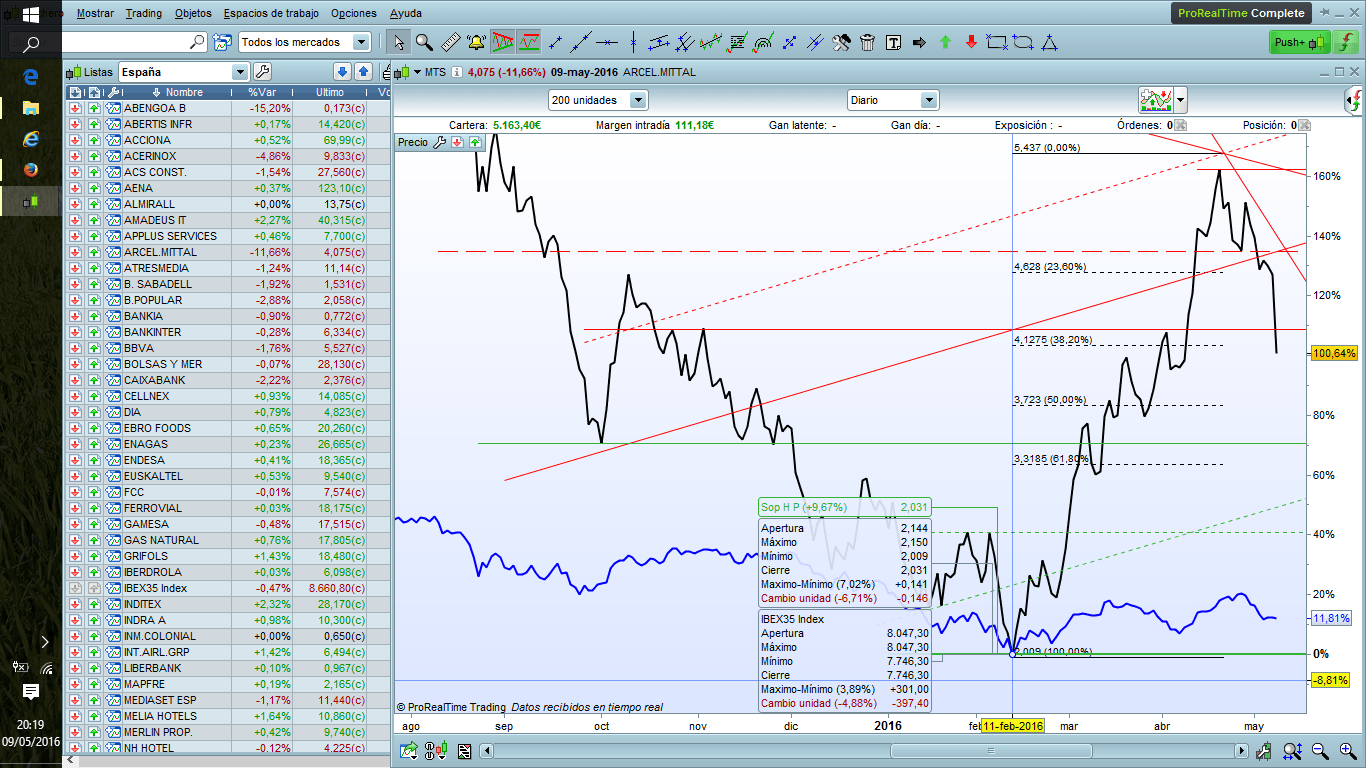Select INDITEX in the stock list
The image size is (1366, 768).
tap(143, 604)
